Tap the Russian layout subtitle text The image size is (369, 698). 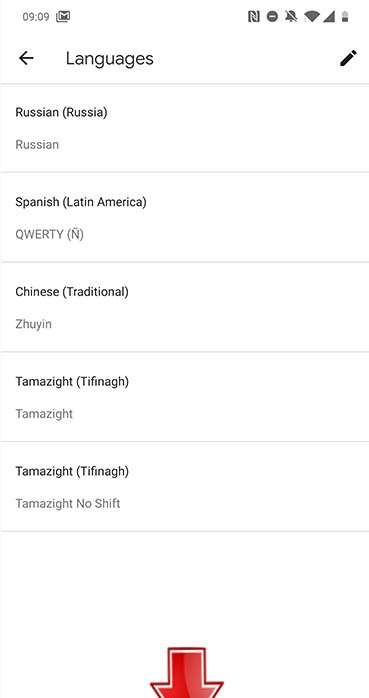pos(37,145)
